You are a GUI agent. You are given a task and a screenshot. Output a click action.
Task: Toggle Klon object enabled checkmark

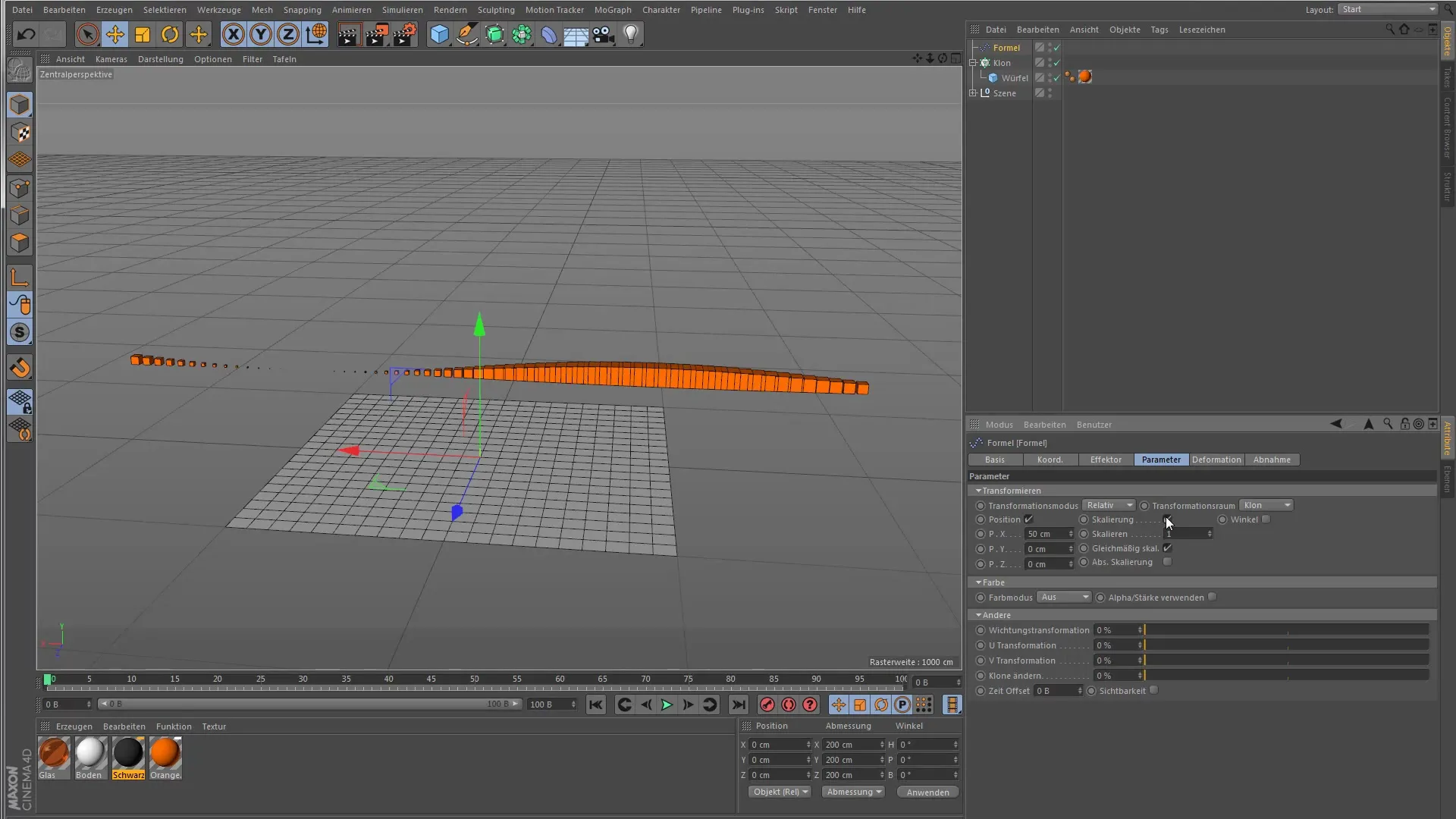click(1057, 63)
